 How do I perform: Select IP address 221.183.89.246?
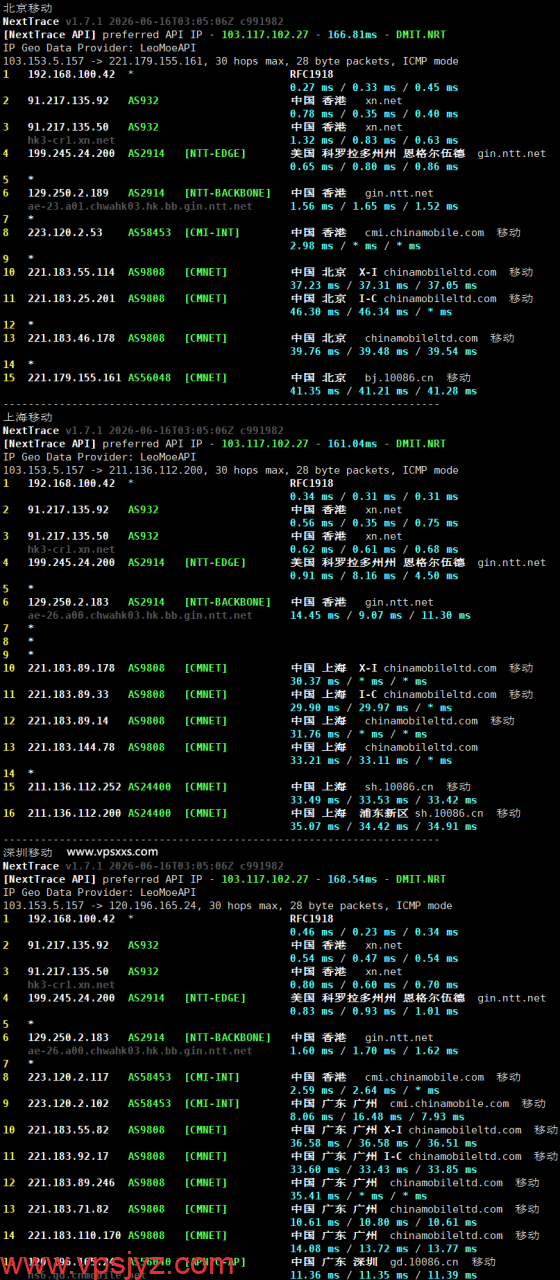click(x=71, y=1183)
